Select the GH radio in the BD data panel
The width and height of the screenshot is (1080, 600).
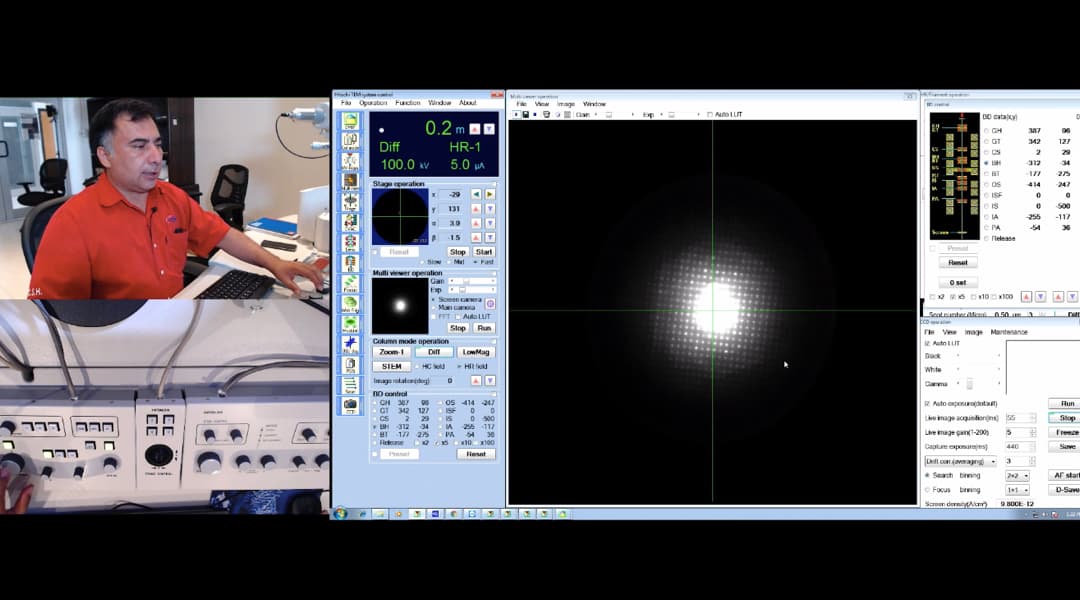[x=986, y=130]
